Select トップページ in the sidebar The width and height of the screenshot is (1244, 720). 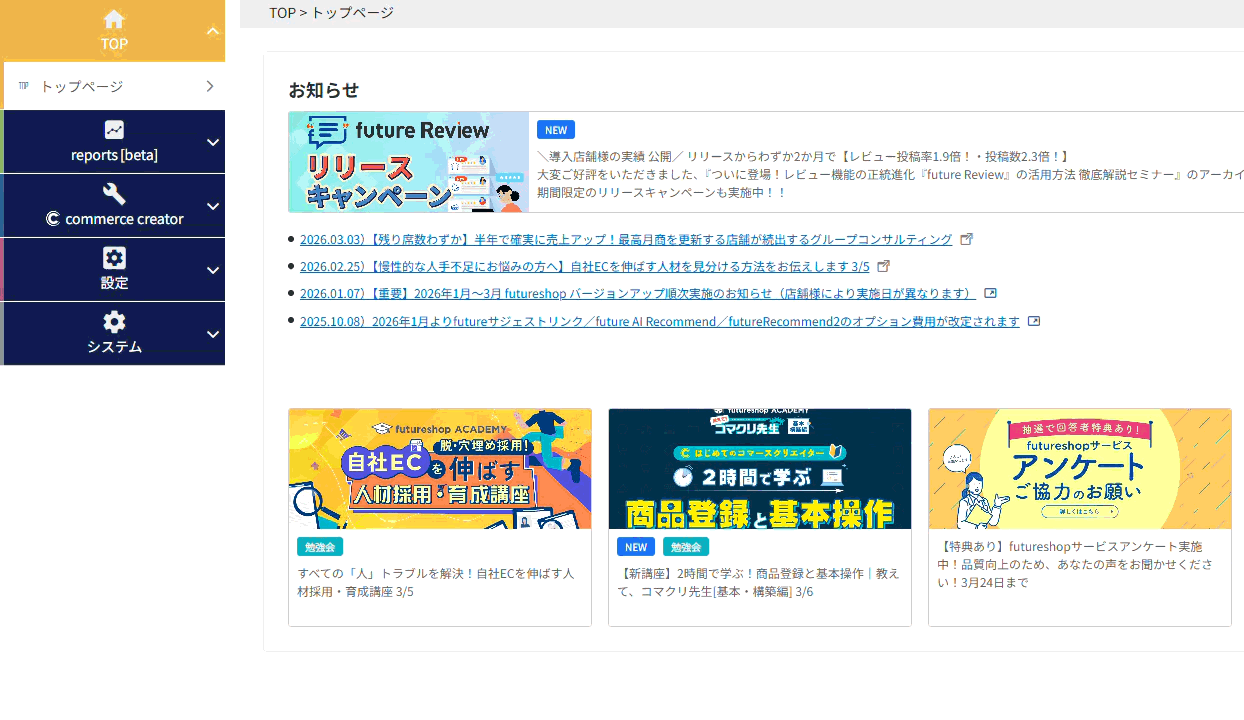click(x=82, y=87)
